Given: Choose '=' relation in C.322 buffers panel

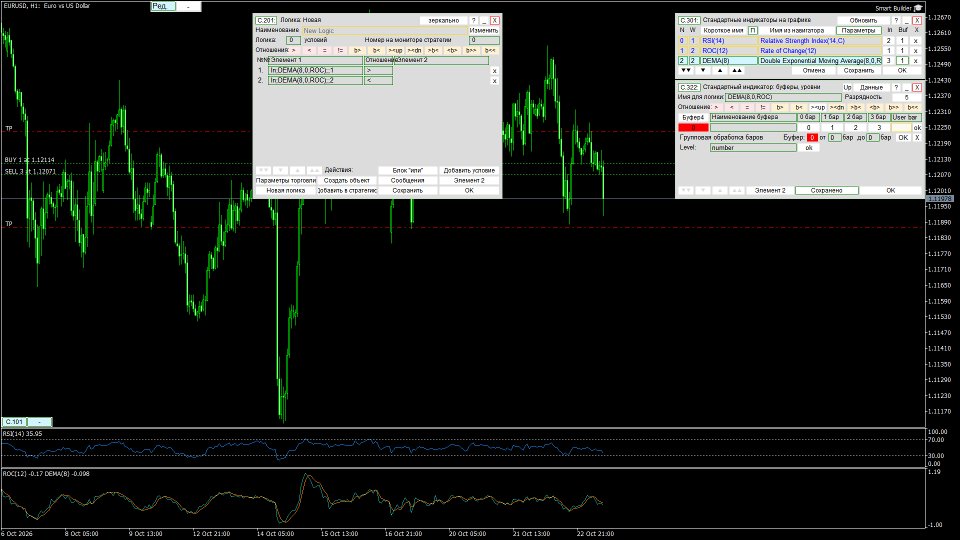Looking at the screenshot, I should pyautogui.click(x=747, y=107).
